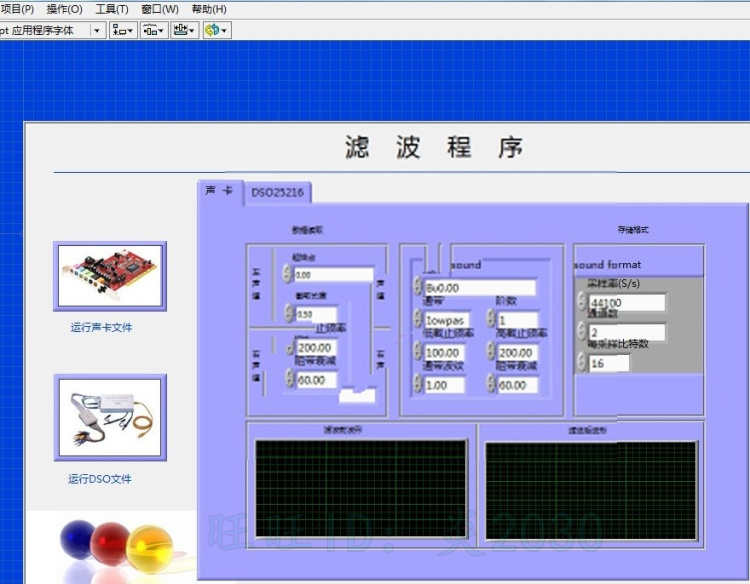
Task: Open the Reorder toolbar menu
Action: coord(217,31)
